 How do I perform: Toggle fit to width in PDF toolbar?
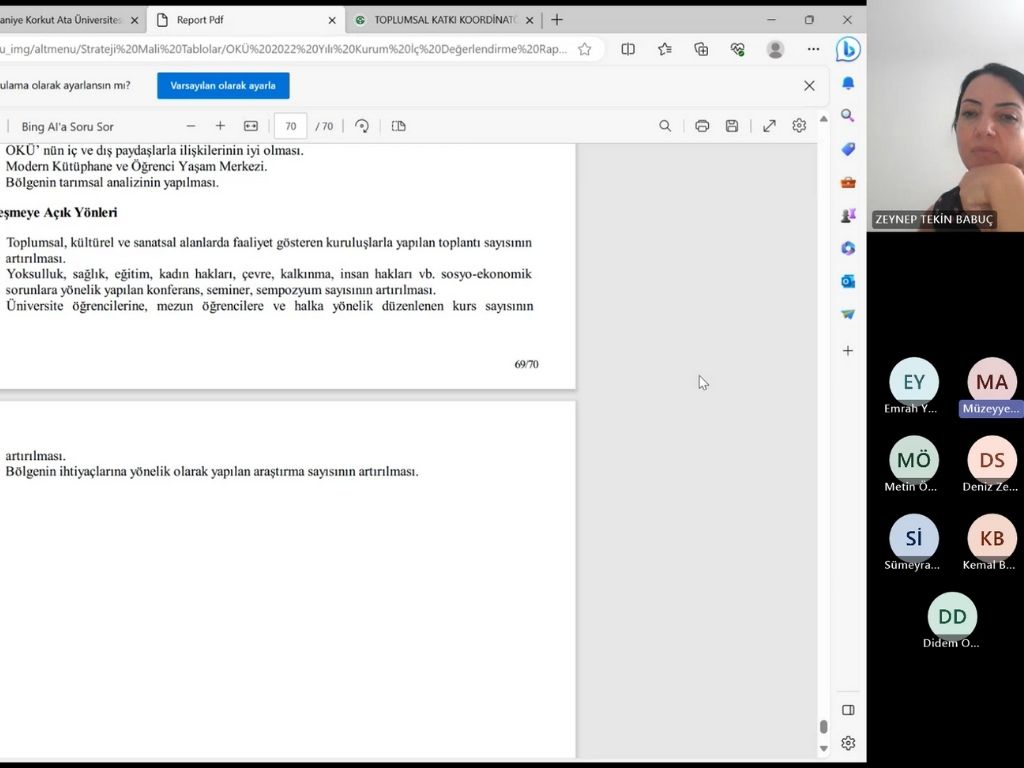click(x=251, y=126)
